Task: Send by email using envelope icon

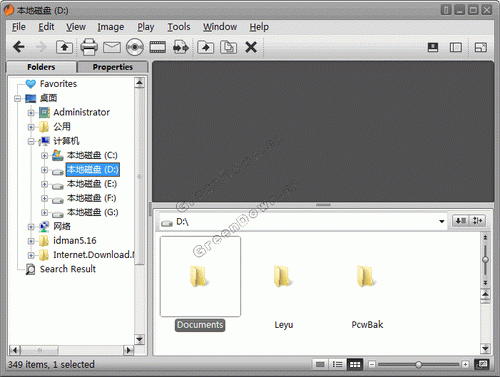Action: pos(112,47)
